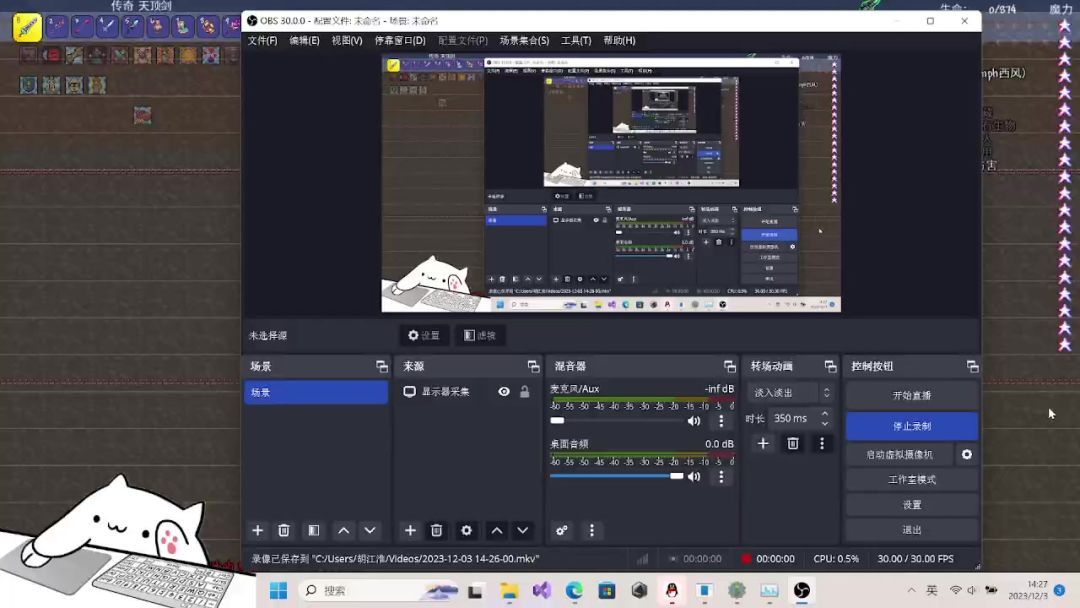Open mixer panel three-dot menu at bottom
The image size is (1080, 608).
tap(592, 530)
